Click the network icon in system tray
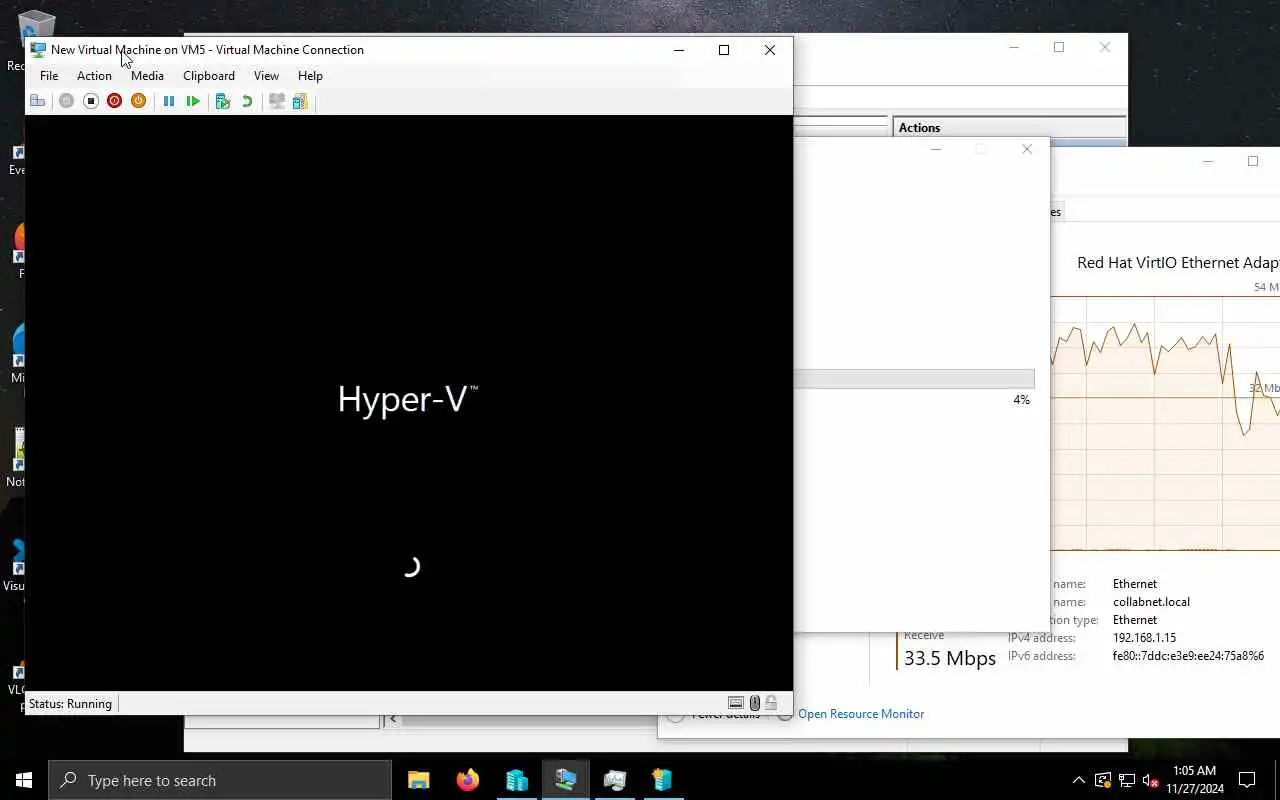1280x800 pixels. [x=1127, y=780]
